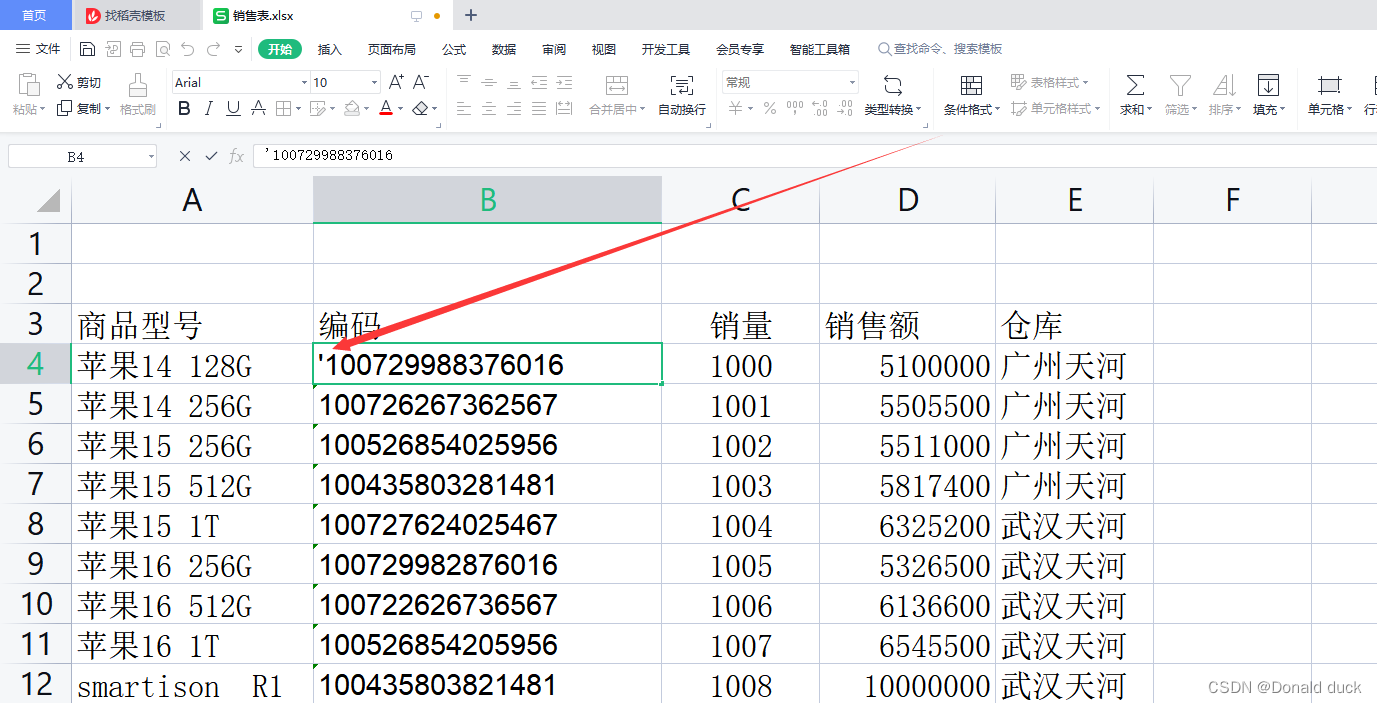Align text to cell top
1377x703 pixels.
(x=464, y=82)
